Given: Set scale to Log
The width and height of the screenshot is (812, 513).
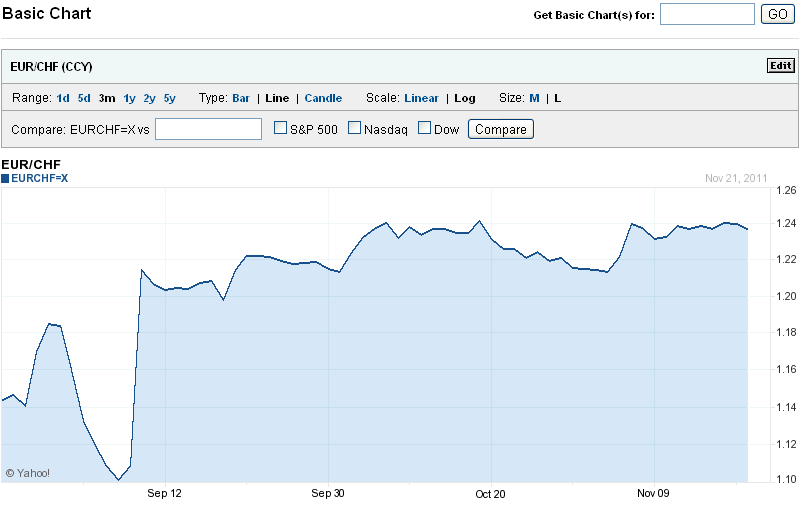Looking at the screenshot, I should pos(465,98).
